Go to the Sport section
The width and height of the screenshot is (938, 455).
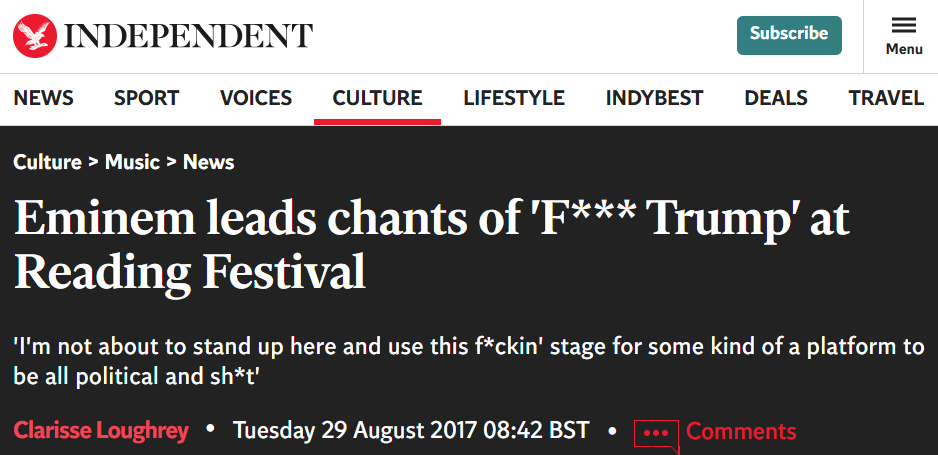(x=146, y=98)
